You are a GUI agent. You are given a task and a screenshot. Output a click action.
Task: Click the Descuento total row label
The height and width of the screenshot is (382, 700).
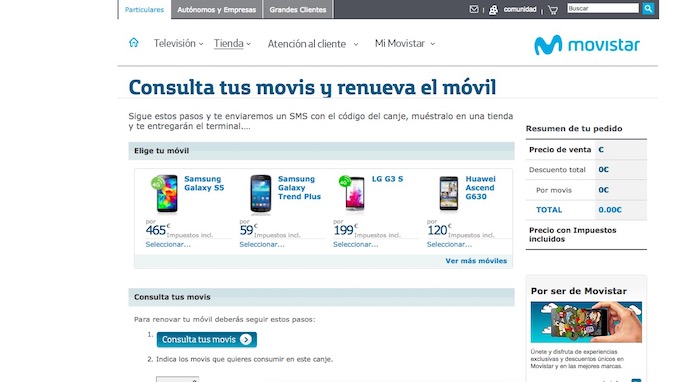[557, 170]
